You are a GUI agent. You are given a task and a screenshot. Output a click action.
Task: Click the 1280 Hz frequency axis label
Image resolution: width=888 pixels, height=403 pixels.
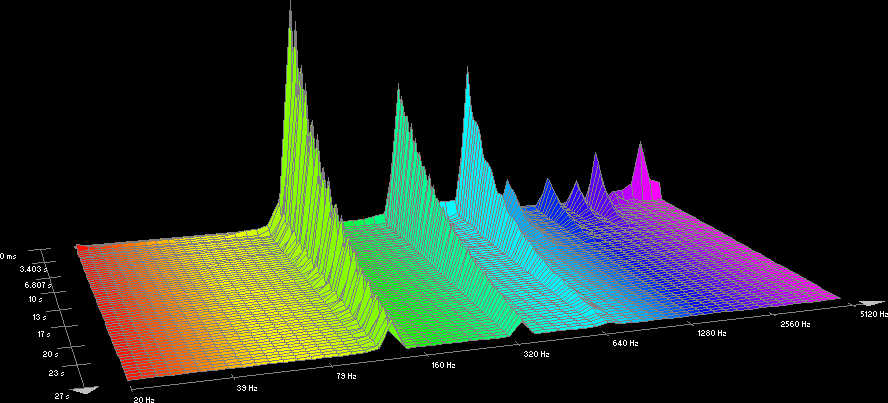[x=712, y=333]
